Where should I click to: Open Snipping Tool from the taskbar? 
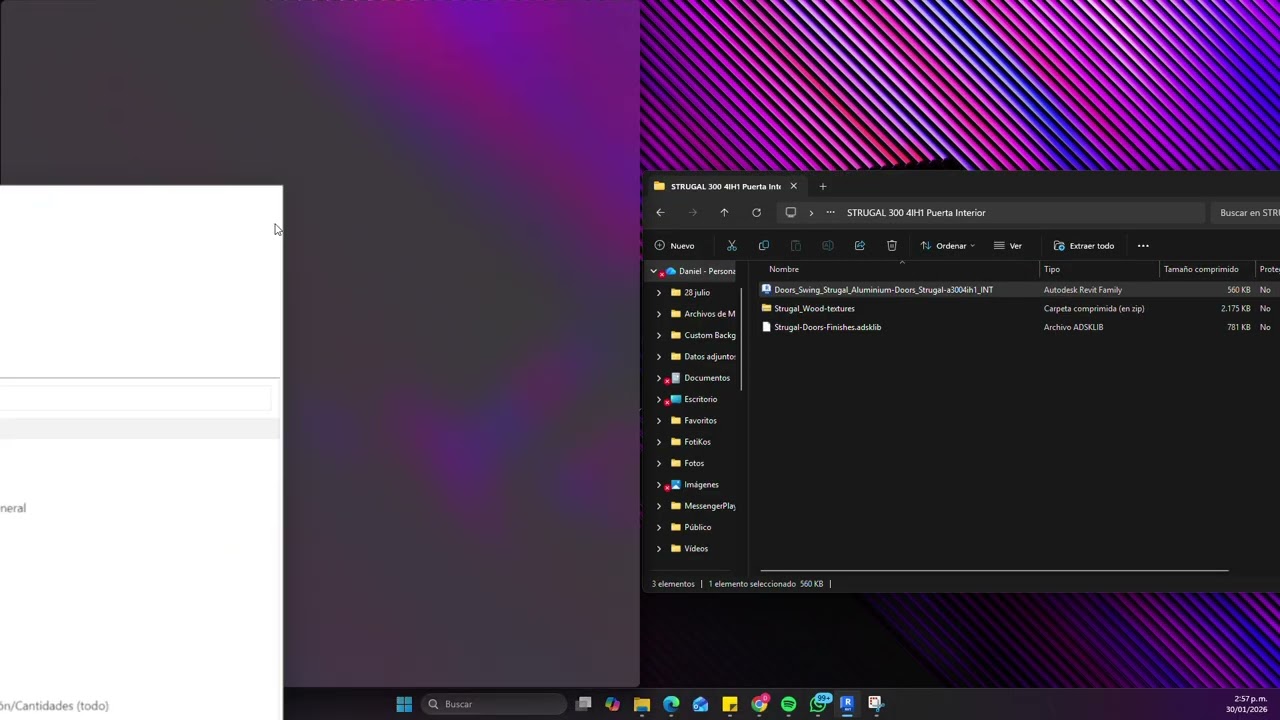tap(876, 704)
